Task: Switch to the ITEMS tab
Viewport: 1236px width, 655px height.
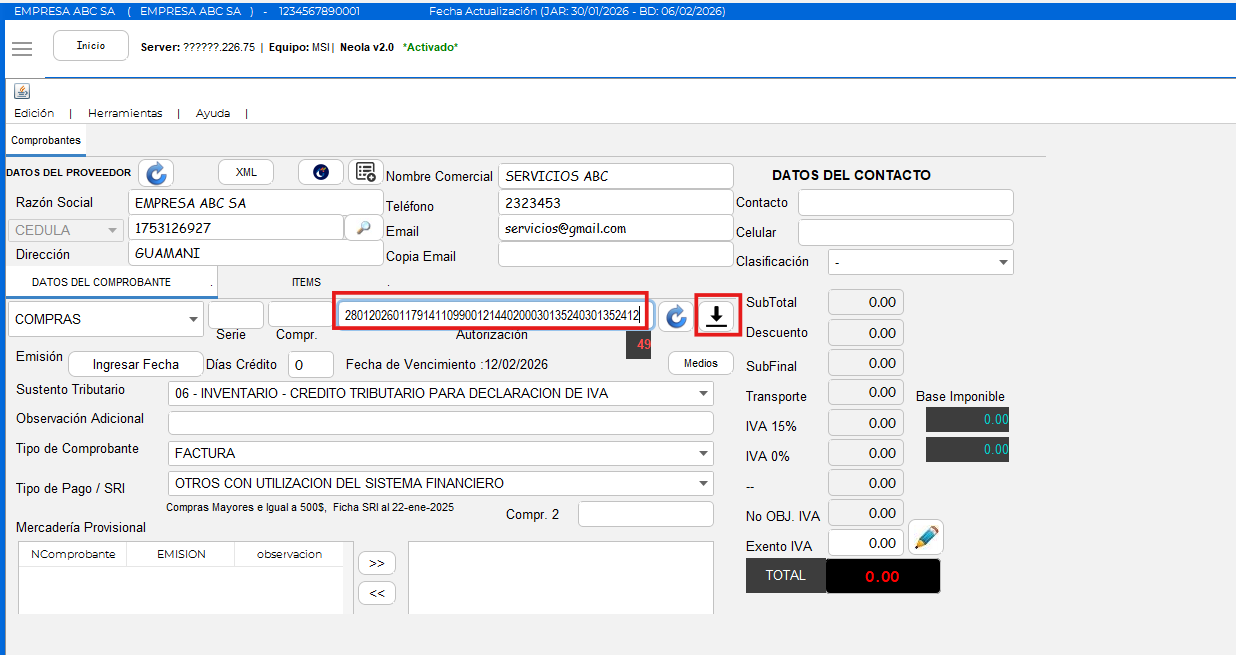Action: tap(306, 282)
